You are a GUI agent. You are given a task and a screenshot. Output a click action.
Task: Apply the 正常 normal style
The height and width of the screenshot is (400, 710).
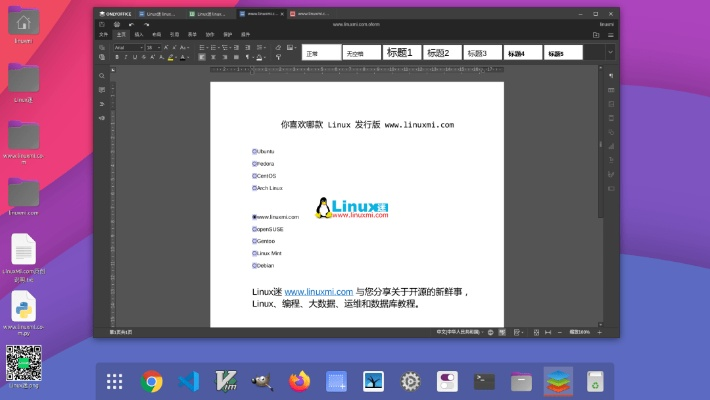(321, 53)
